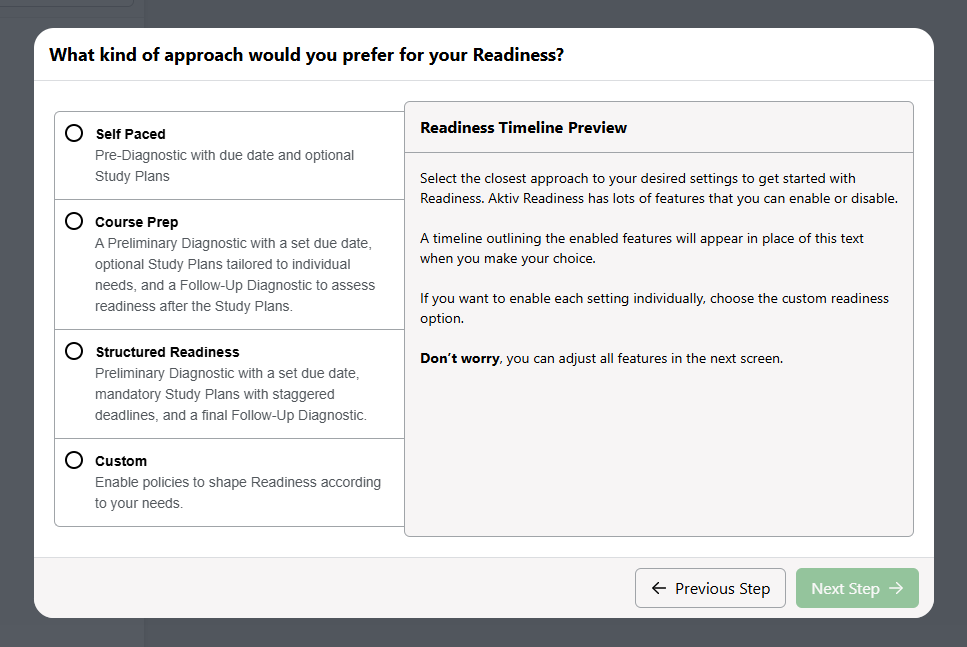The image size is (967, 647).
Task: Click the Self Paced label text
Action: [x=130, y=133]
